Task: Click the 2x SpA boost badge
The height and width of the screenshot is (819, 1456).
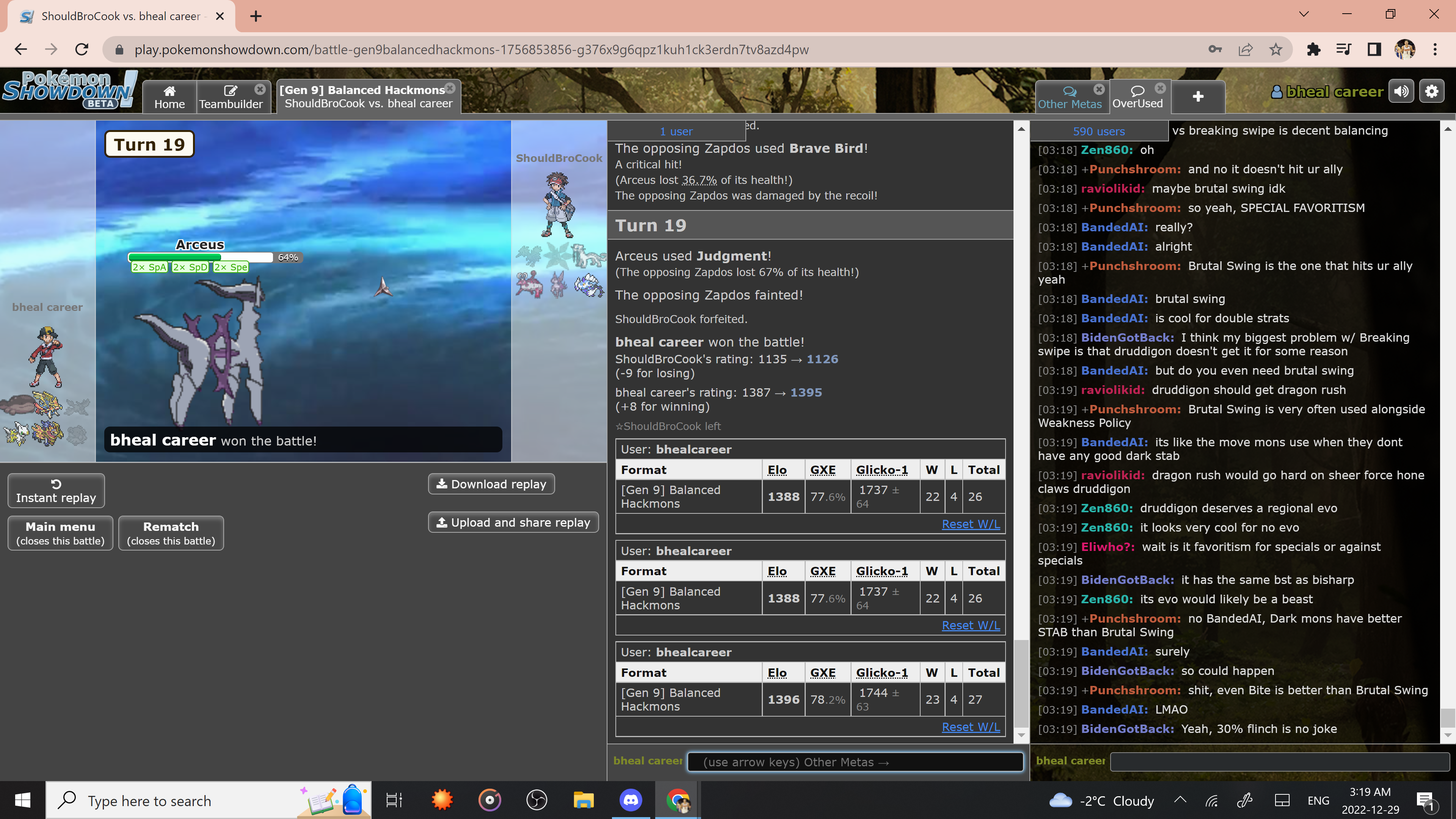Action: (149, 267)
